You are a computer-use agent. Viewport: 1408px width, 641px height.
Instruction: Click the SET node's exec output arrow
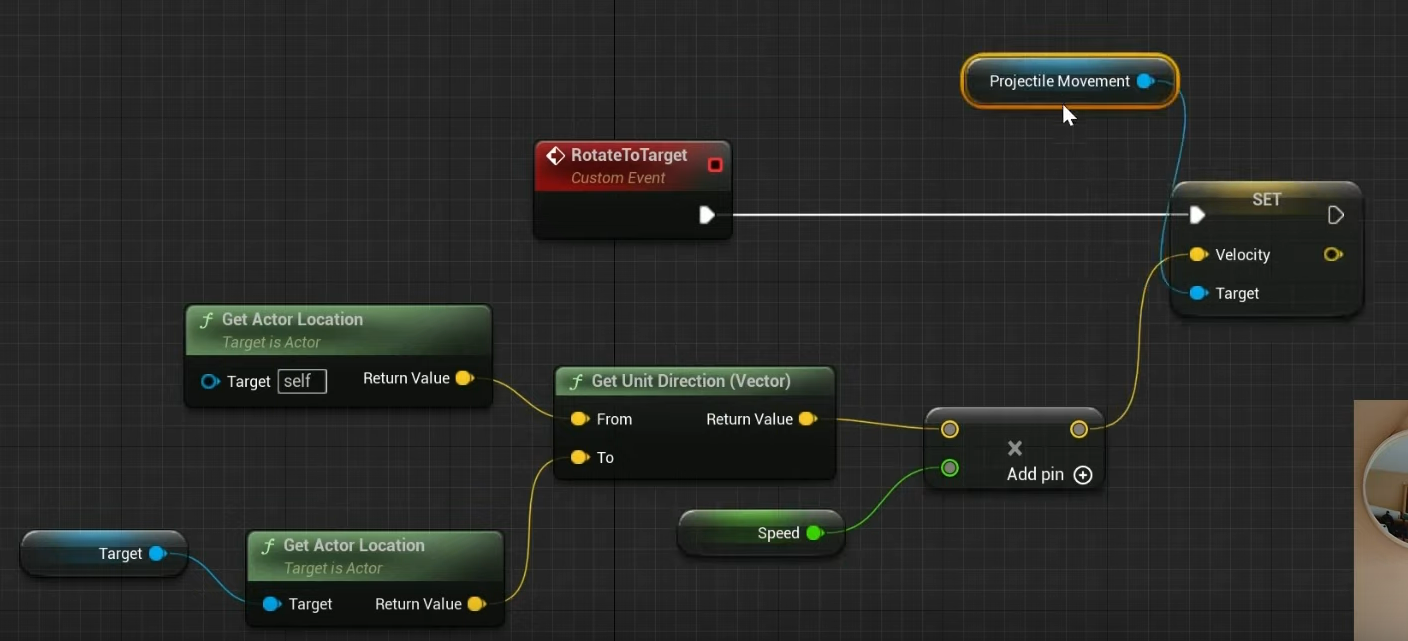point(1335,215)
